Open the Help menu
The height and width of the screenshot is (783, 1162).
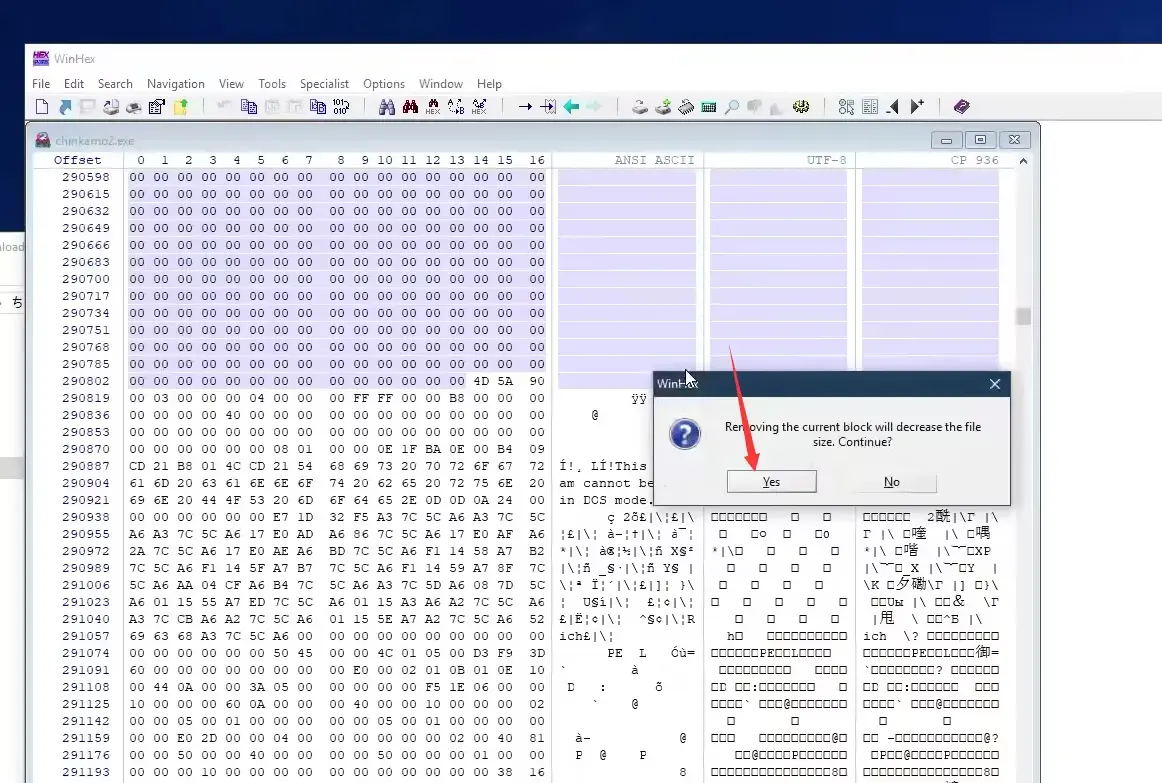click(489, 84)
